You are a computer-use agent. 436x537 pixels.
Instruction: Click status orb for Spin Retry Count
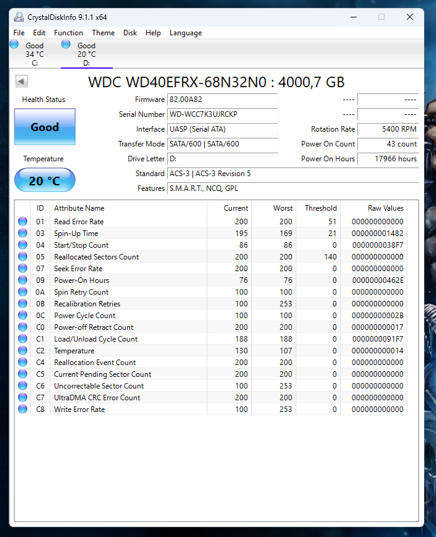pos(23,292)
